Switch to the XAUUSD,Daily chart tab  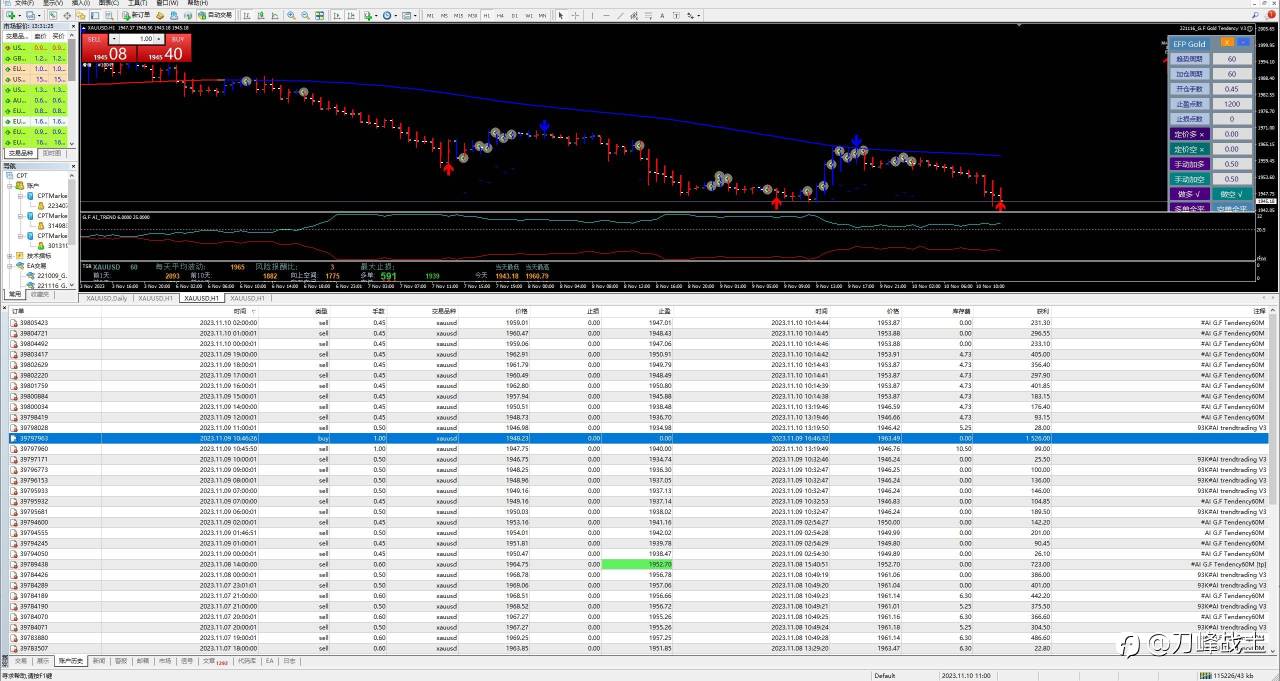[106, 298]
